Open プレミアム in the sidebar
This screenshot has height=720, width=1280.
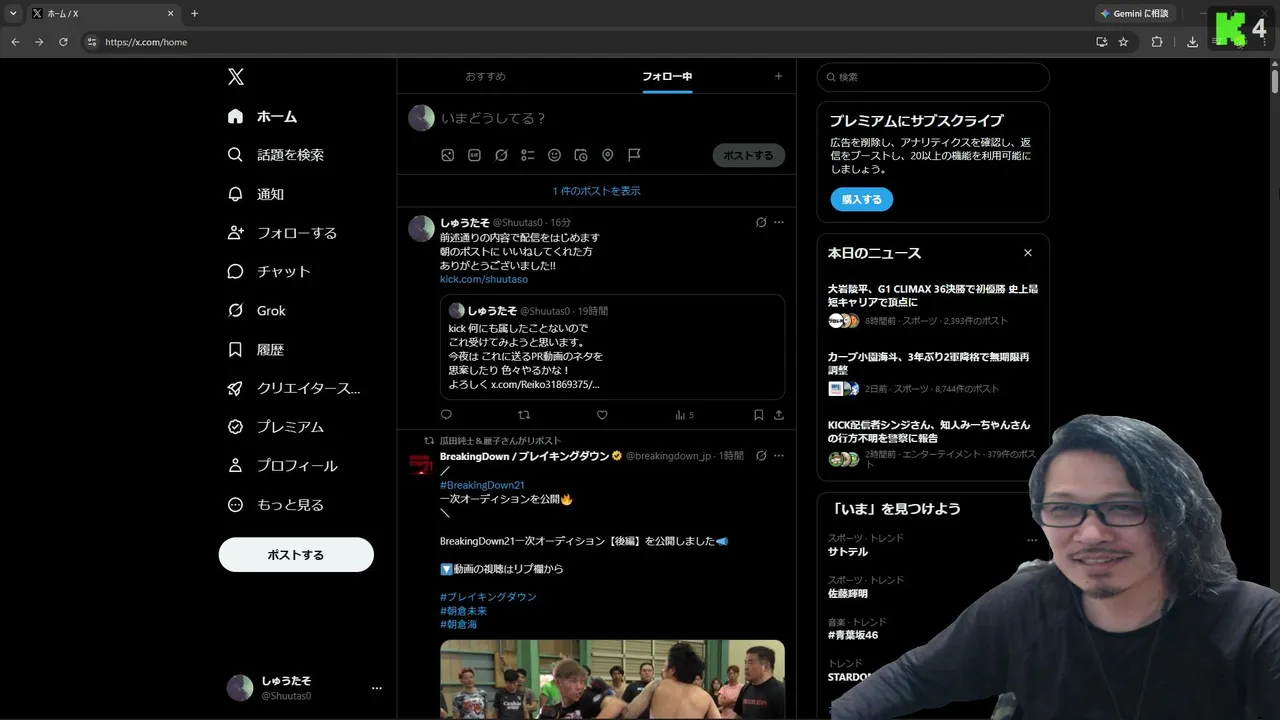275,426
